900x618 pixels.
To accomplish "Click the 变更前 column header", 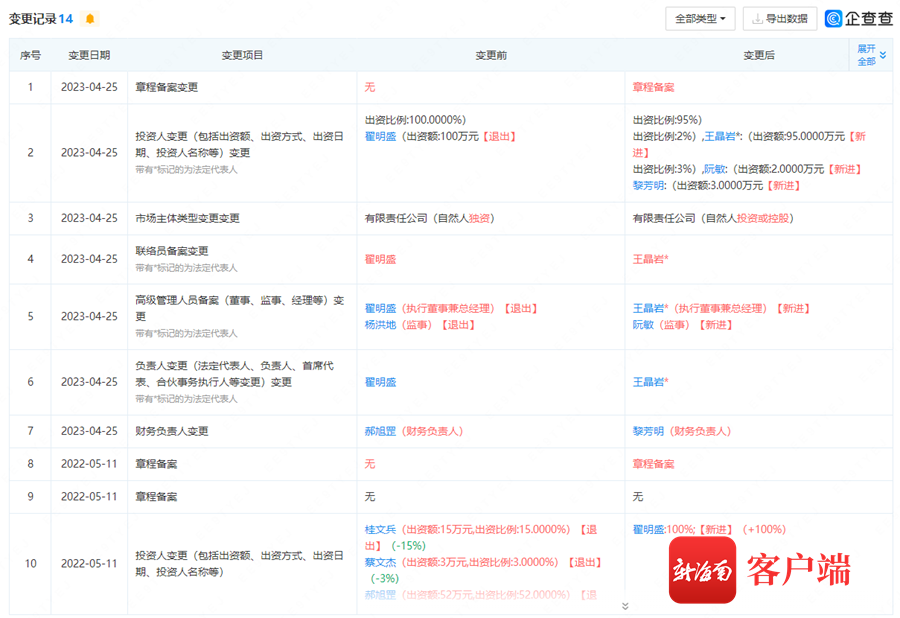I will point(491,55).
